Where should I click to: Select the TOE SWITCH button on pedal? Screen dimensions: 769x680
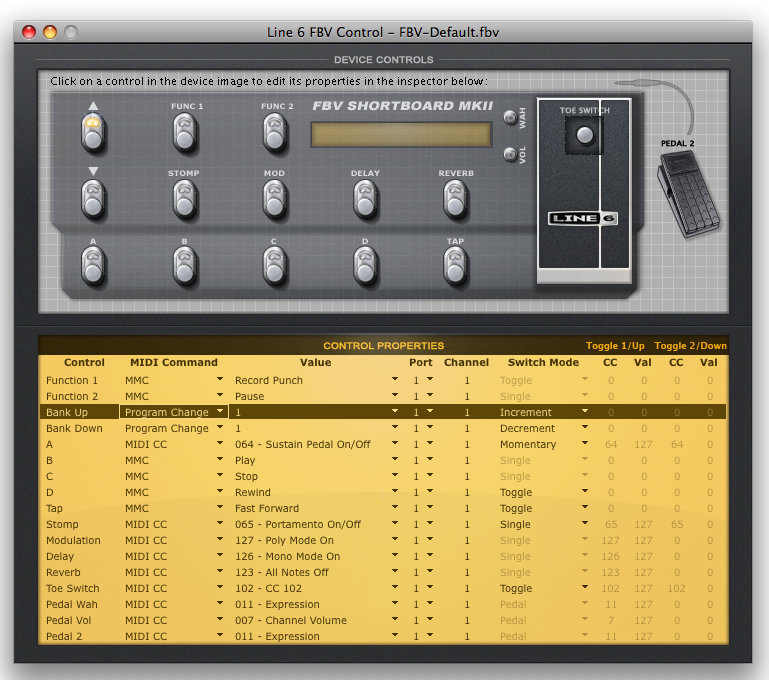click(584, 135)
